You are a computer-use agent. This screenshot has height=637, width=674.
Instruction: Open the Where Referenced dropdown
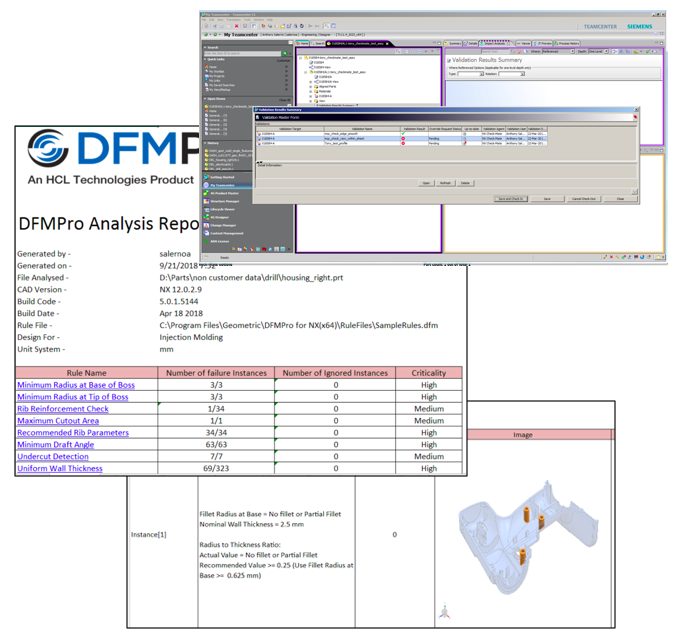point(572,51)
